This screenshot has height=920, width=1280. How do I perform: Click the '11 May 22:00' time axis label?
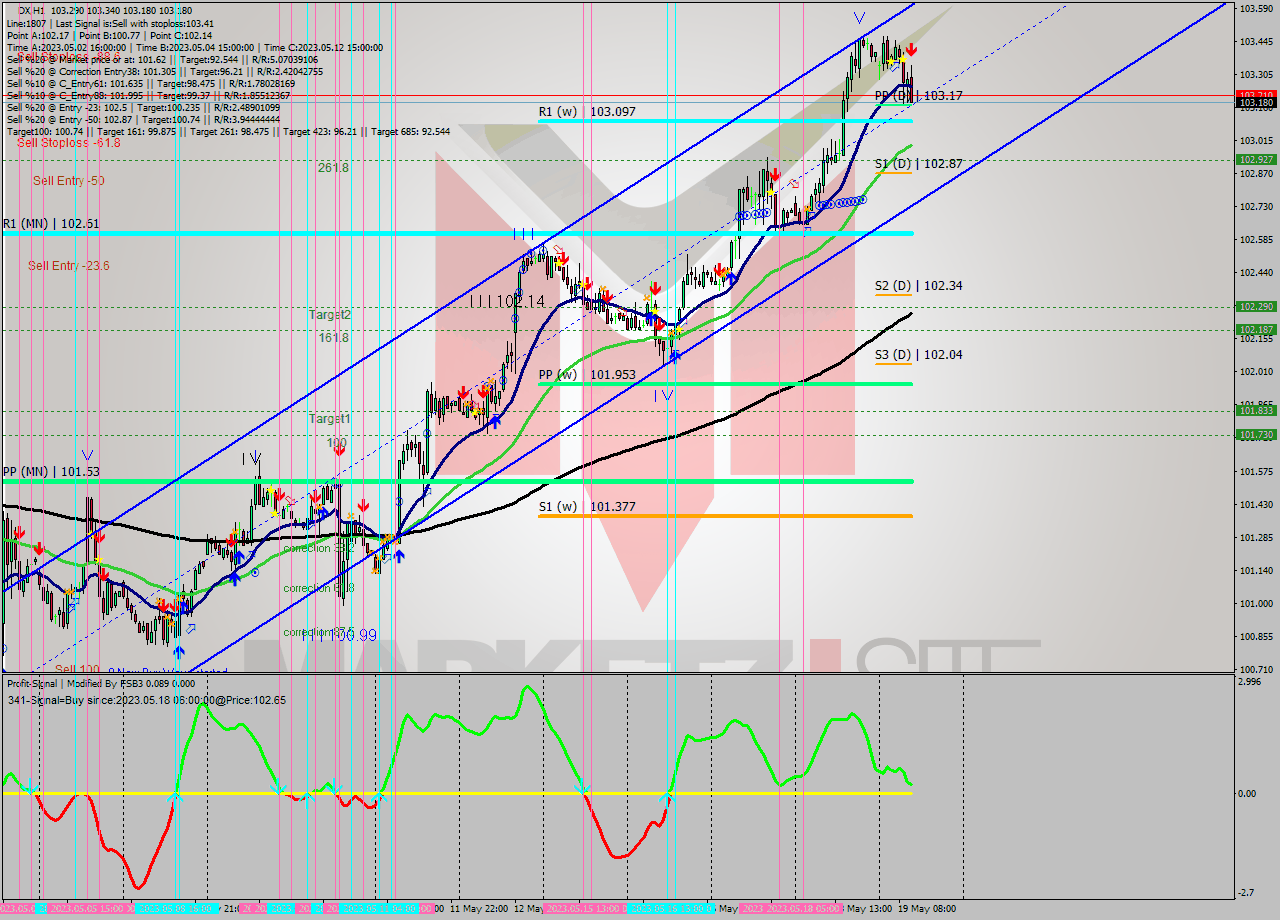tap(478, 909)
